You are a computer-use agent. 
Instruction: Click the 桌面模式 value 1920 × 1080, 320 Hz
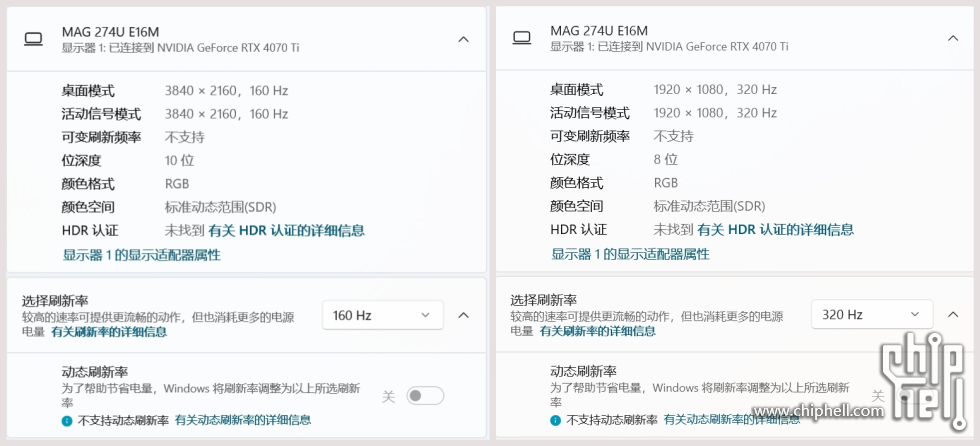coord(715,89)
